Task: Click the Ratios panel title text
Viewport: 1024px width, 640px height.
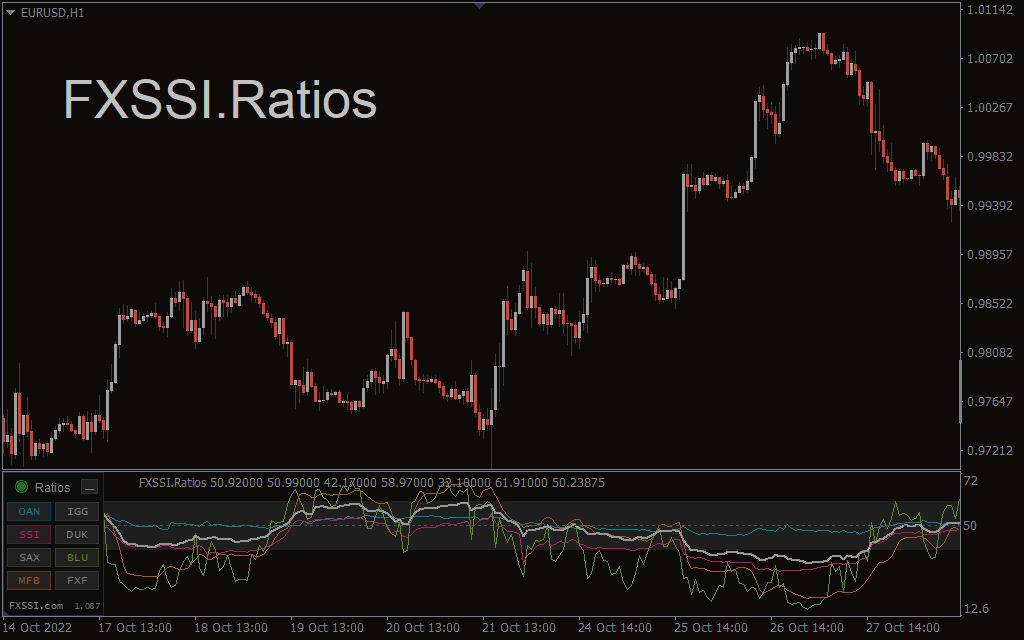Action: point(52,487)
